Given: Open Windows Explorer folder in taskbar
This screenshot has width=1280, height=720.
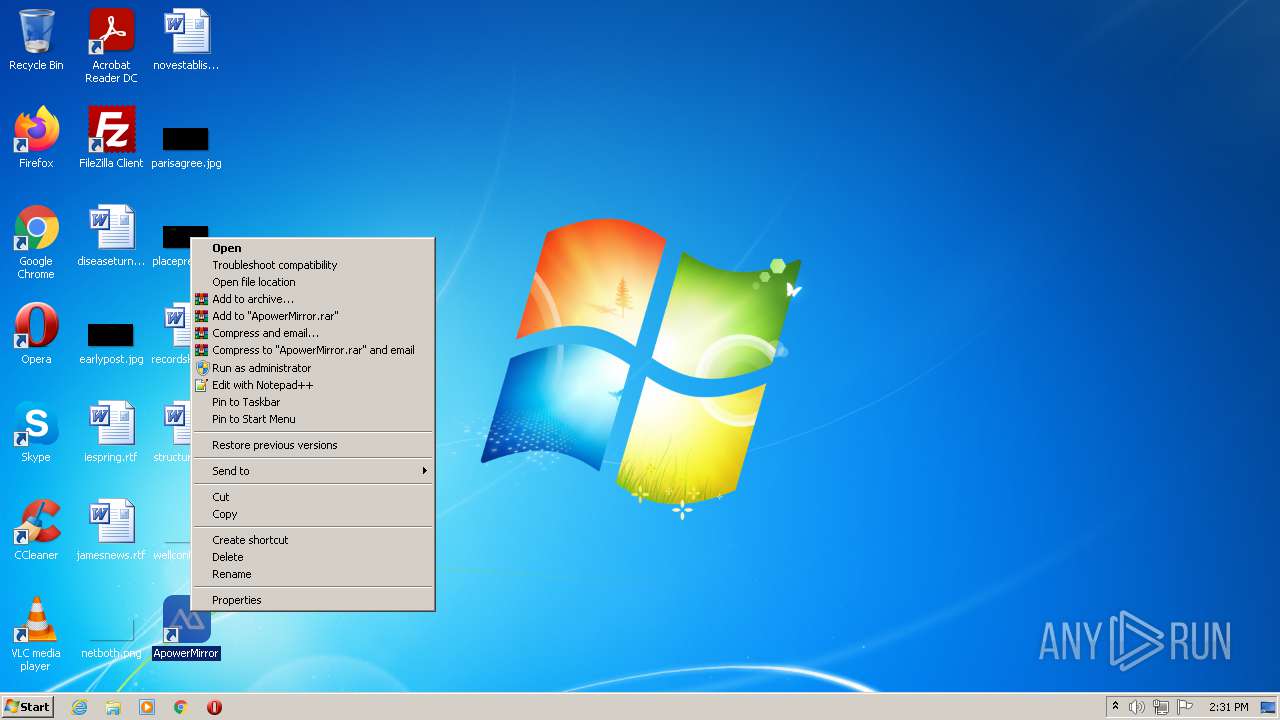Looking at the screenshot, I should tap(113, 707).
